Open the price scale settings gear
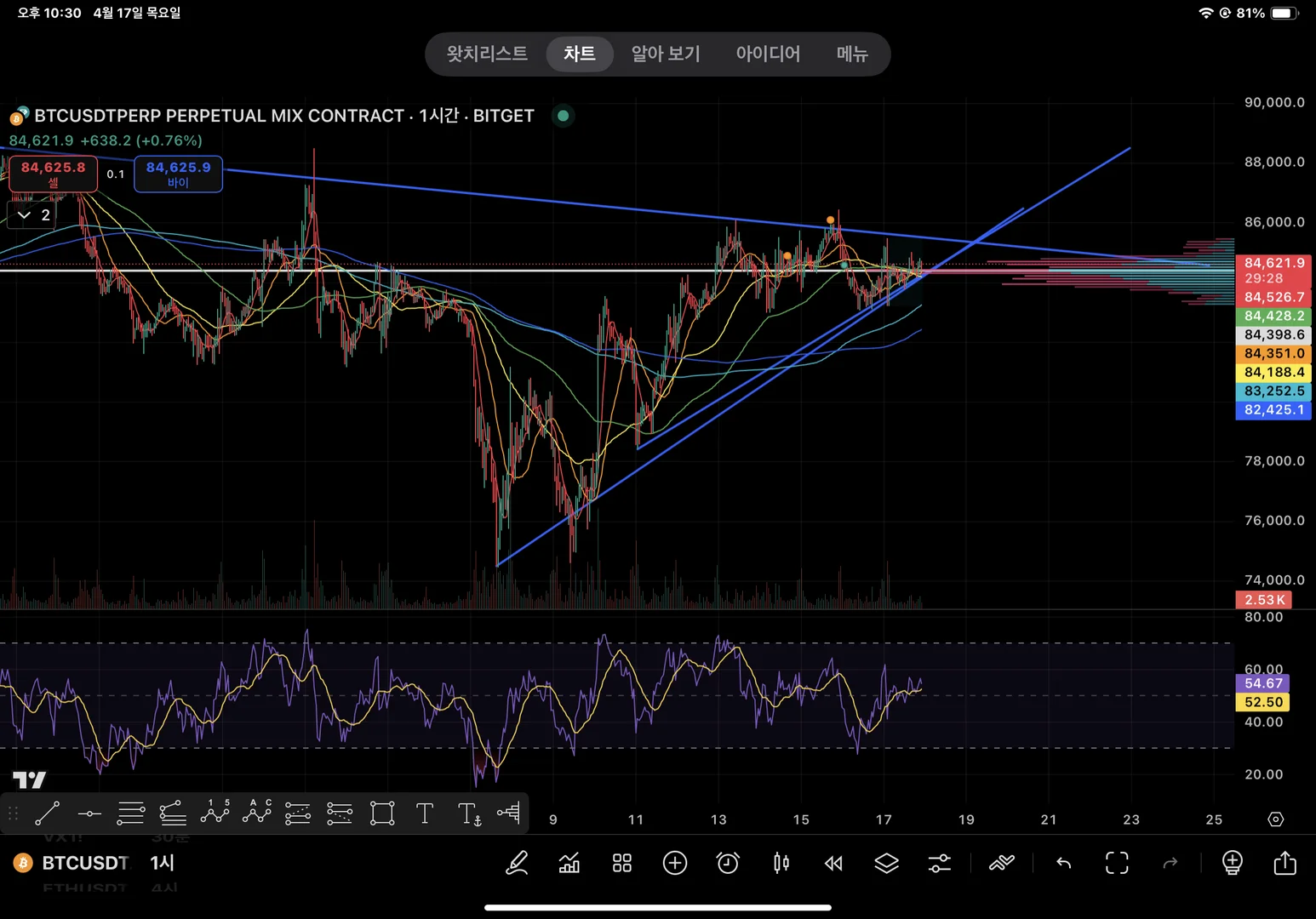 1275,819
